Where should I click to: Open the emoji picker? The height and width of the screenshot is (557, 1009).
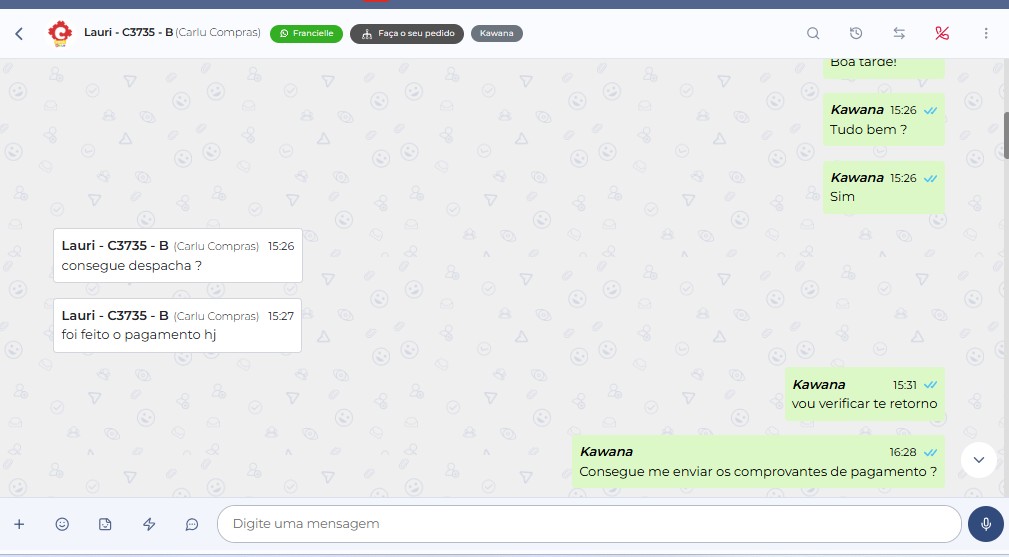tap(62, 524)
